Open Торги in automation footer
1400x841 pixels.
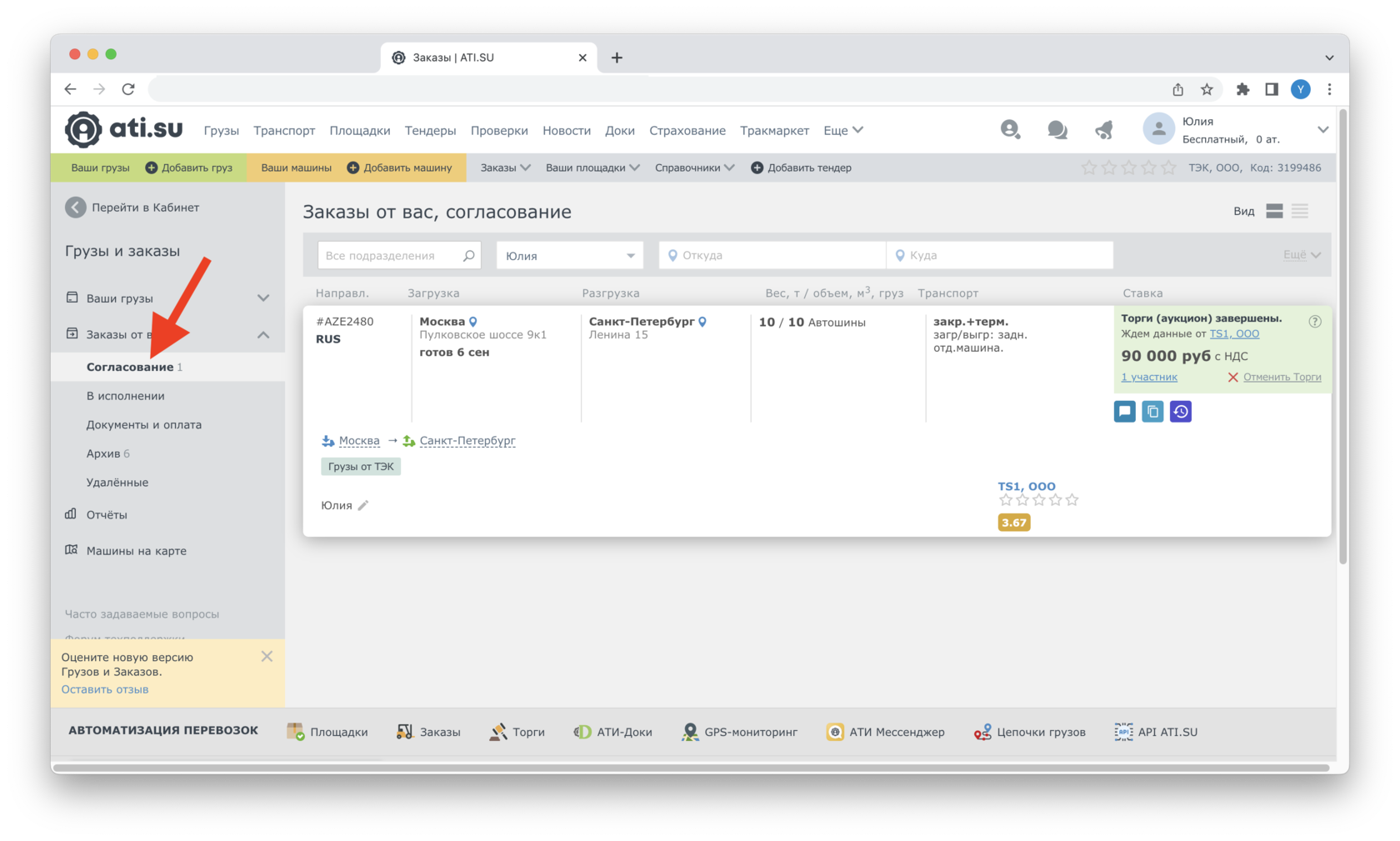tap(517, 732)
